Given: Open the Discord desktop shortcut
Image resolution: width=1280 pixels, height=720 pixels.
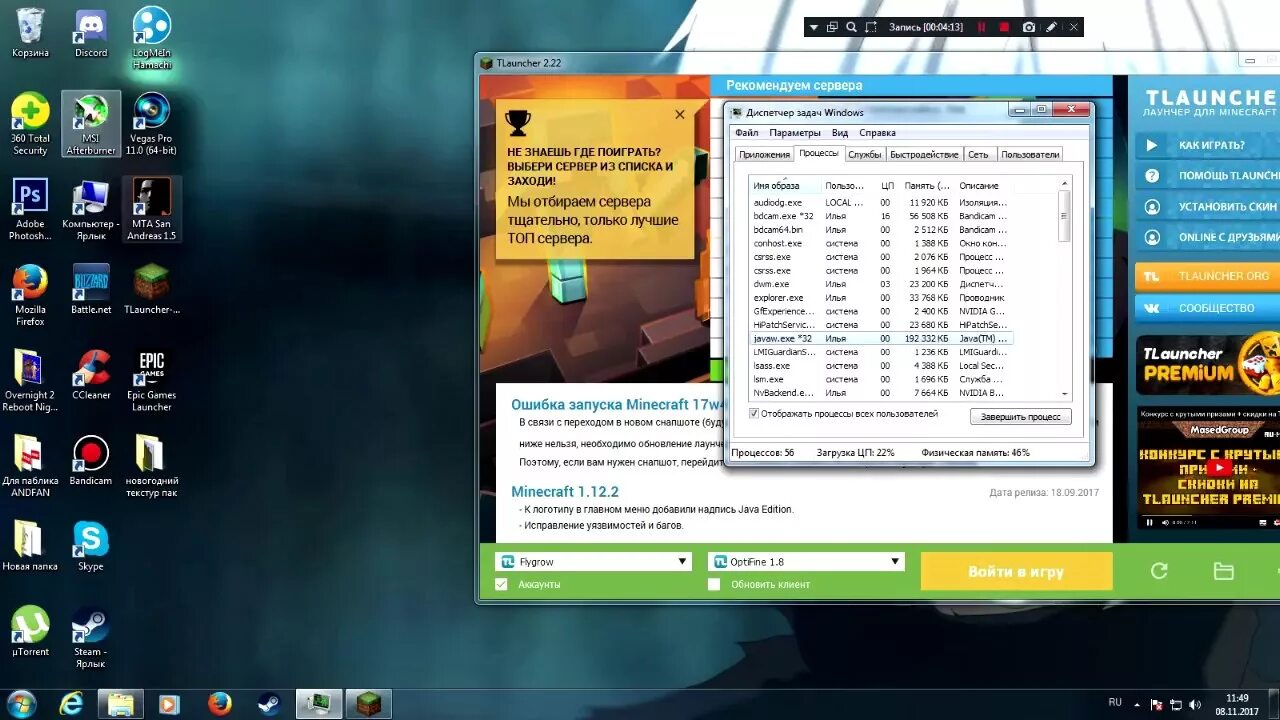Looking at the screenshot, I should [91, 34].
